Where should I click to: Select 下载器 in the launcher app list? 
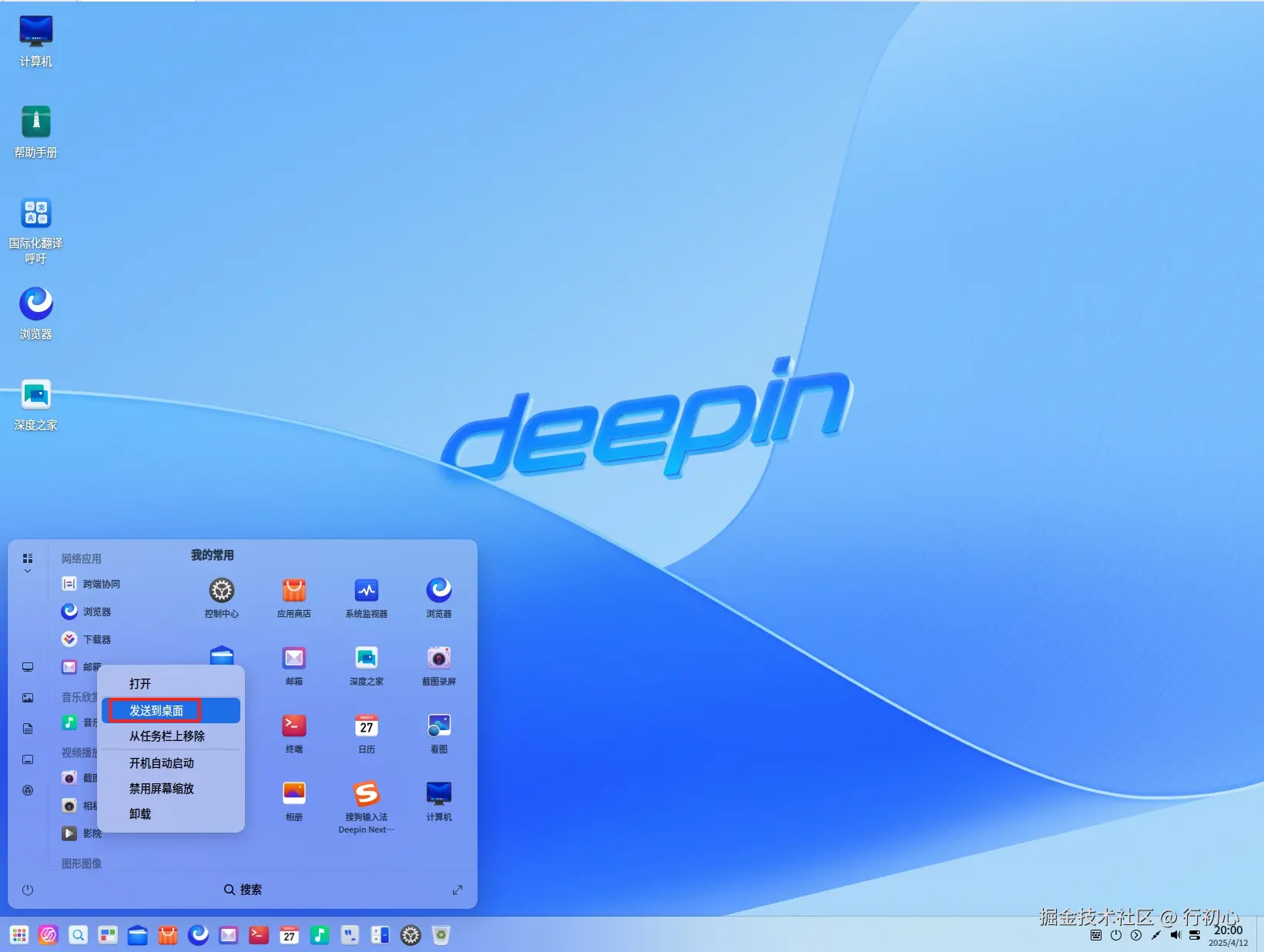tap(86, 639)
